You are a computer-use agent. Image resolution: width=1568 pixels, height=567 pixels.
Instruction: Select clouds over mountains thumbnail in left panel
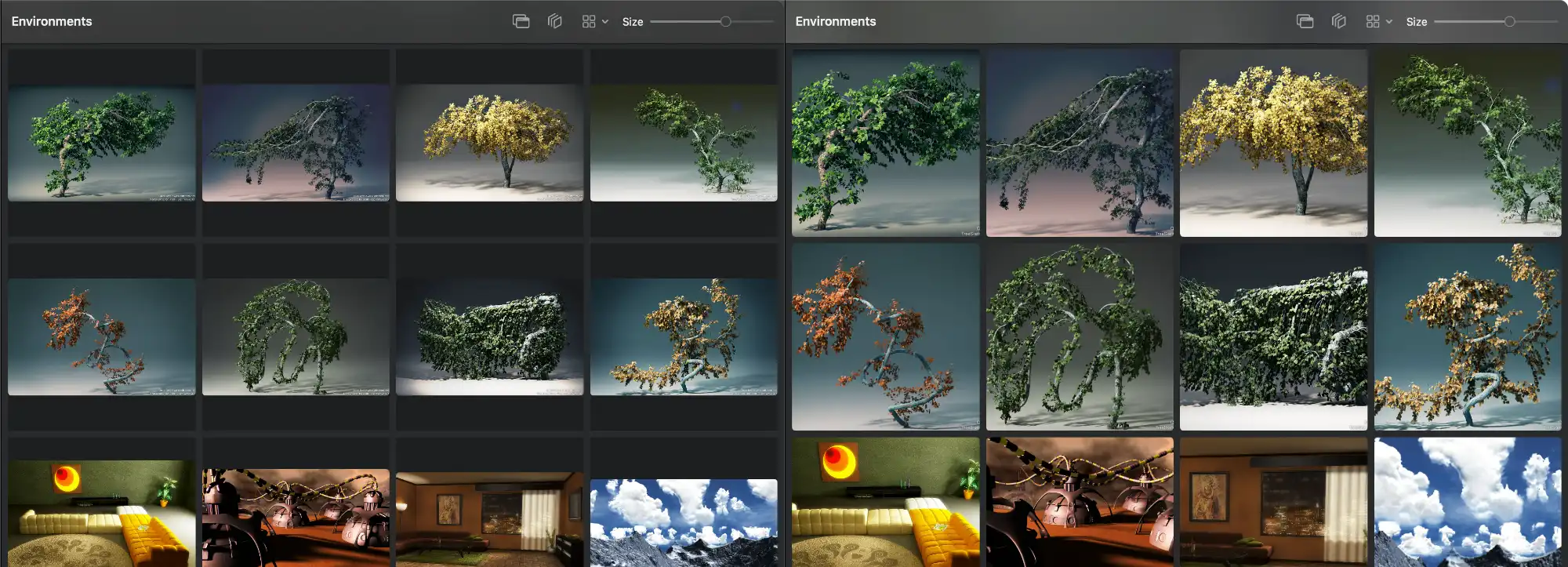click(x=684, y=522)
